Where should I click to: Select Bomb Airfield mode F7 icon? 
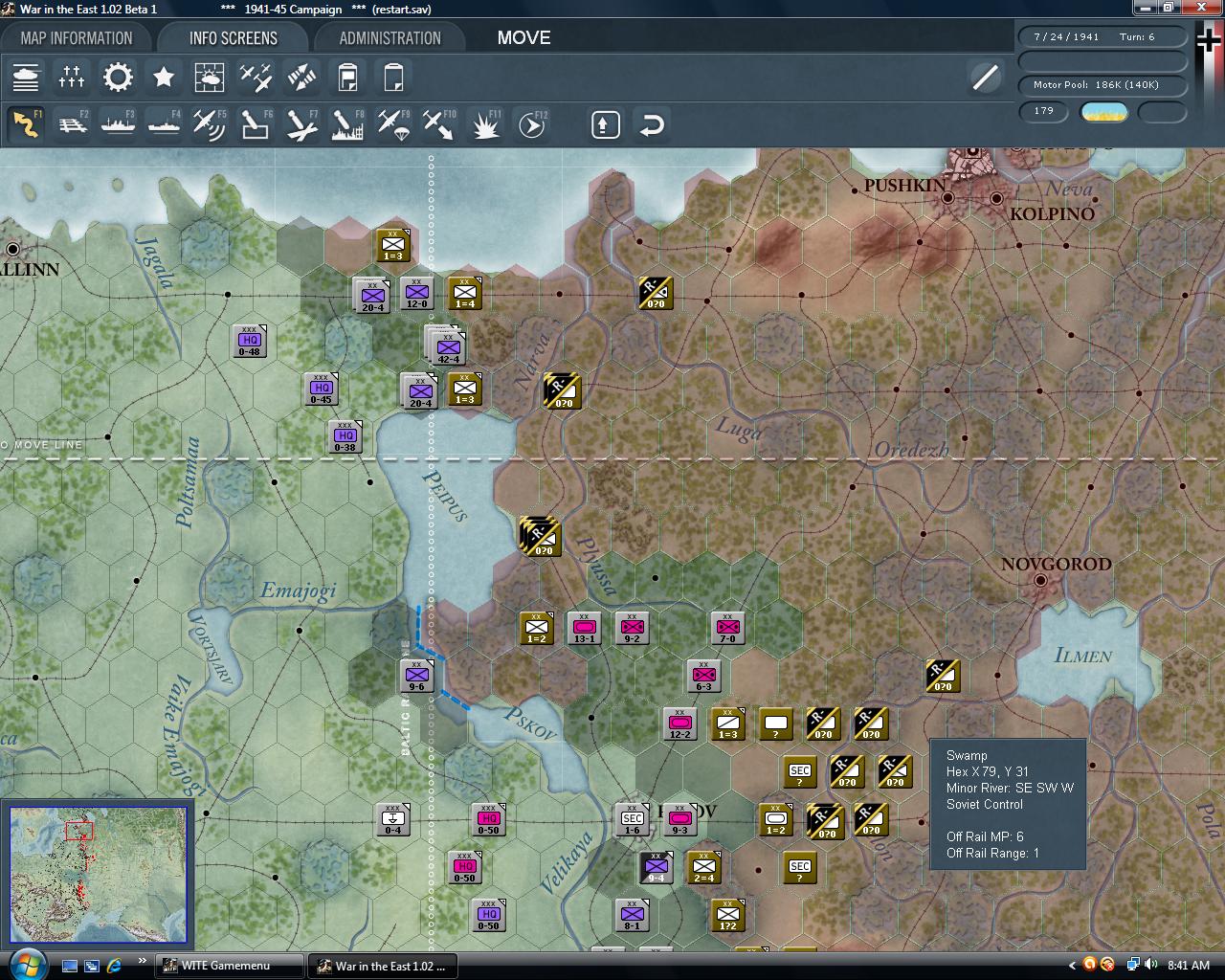point(301,124)
